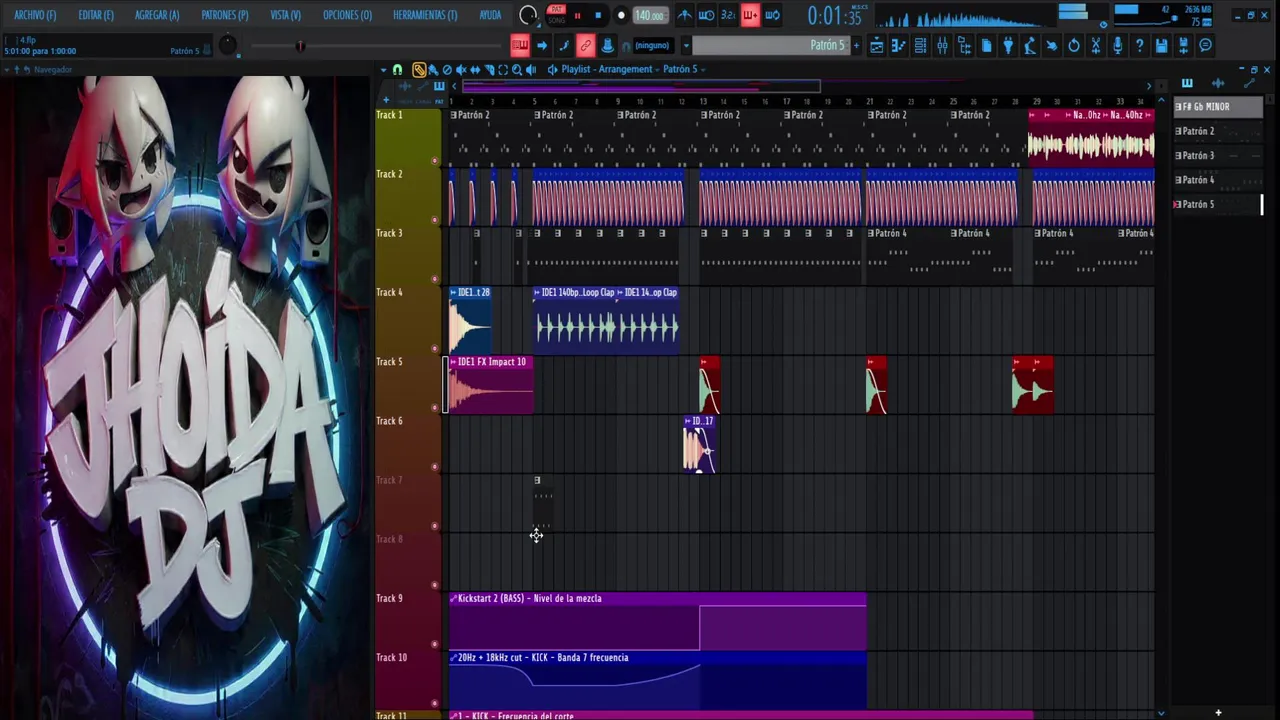Image resolution: width=1280 pixels, height=720 pixels.
Task: Save project with floppy disk icon
Action: pos(1161,45)
